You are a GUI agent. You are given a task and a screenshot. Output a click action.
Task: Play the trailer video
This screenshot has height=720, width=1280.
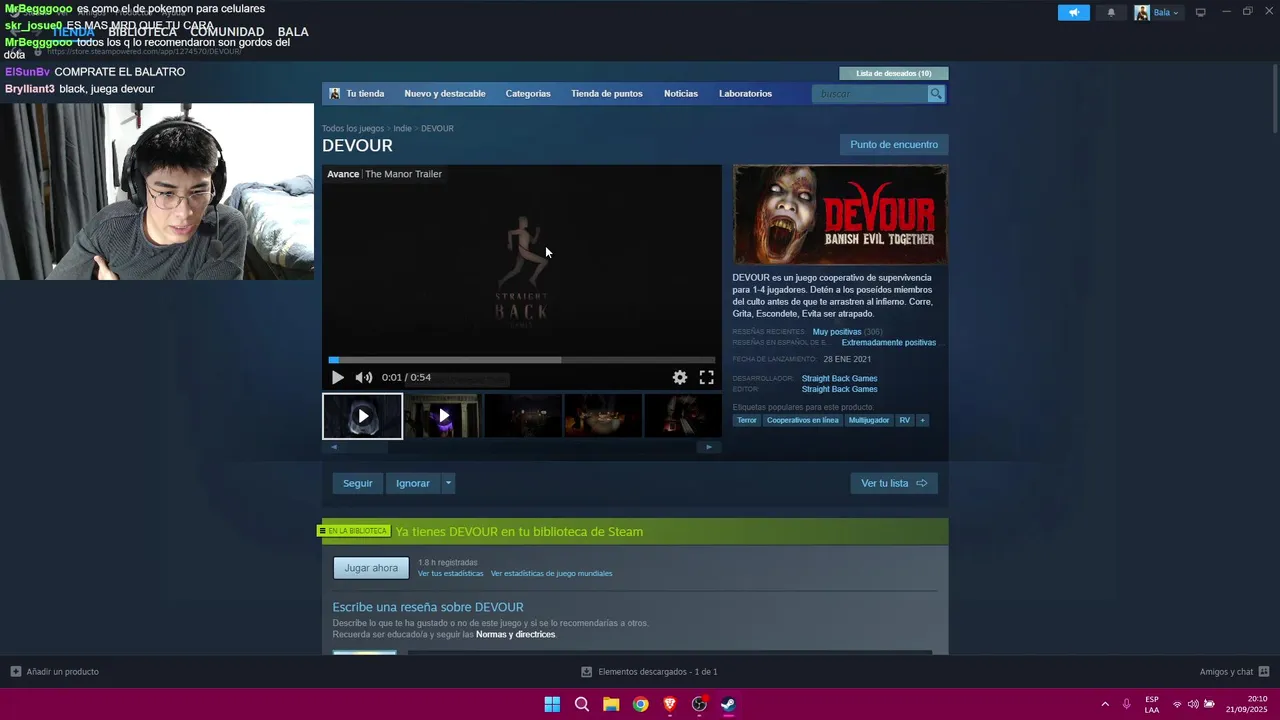(337, 377)
